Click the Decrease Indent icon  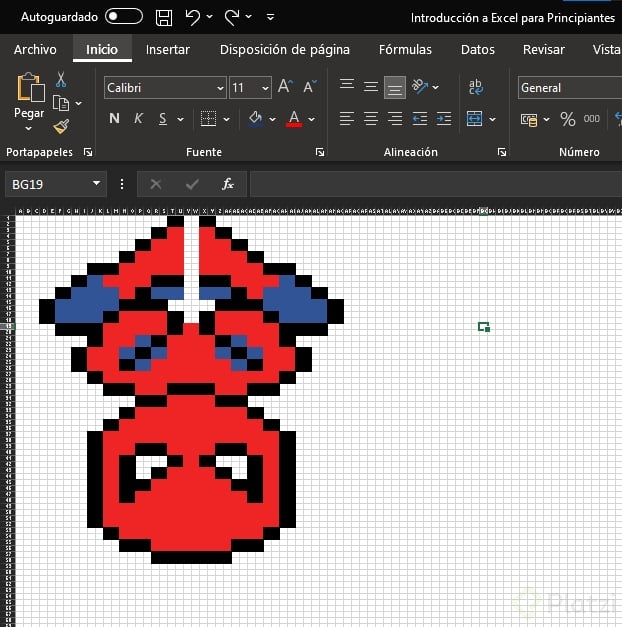[x=420, y=119]
